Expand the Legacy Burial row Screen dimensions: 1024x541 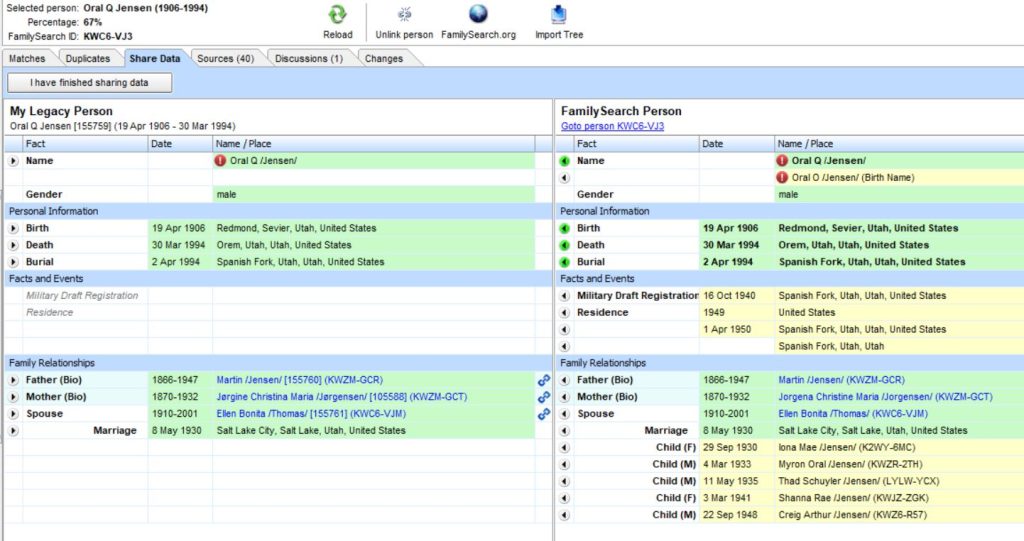tap(14, 262)
